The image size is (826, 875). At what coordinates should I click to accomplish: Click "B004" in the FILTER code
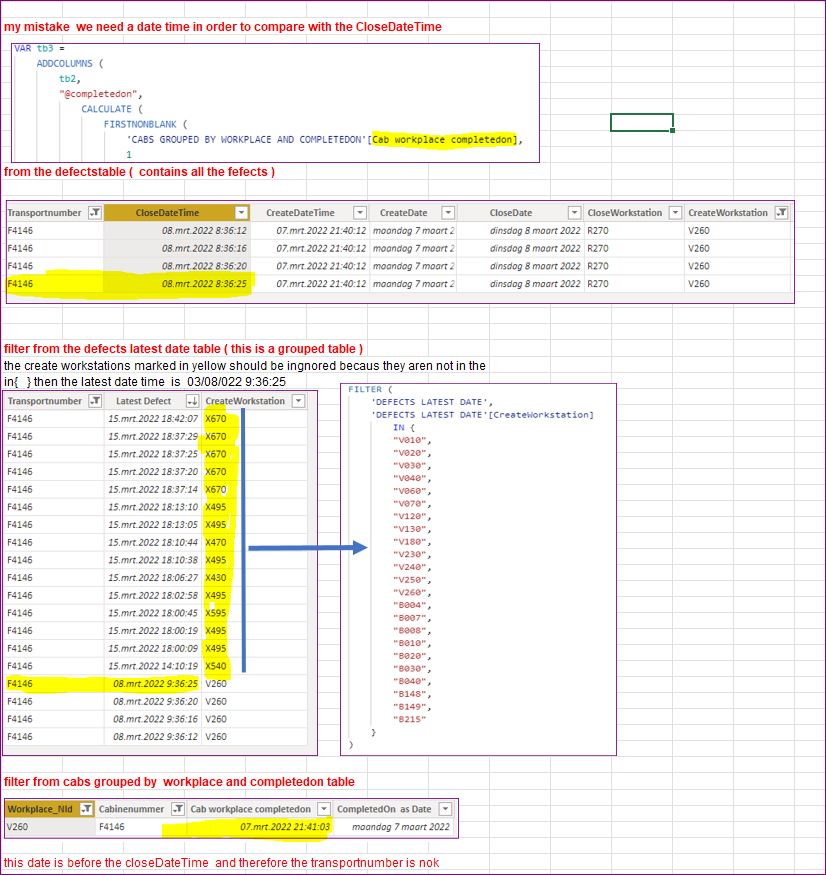tap(412, 605)
